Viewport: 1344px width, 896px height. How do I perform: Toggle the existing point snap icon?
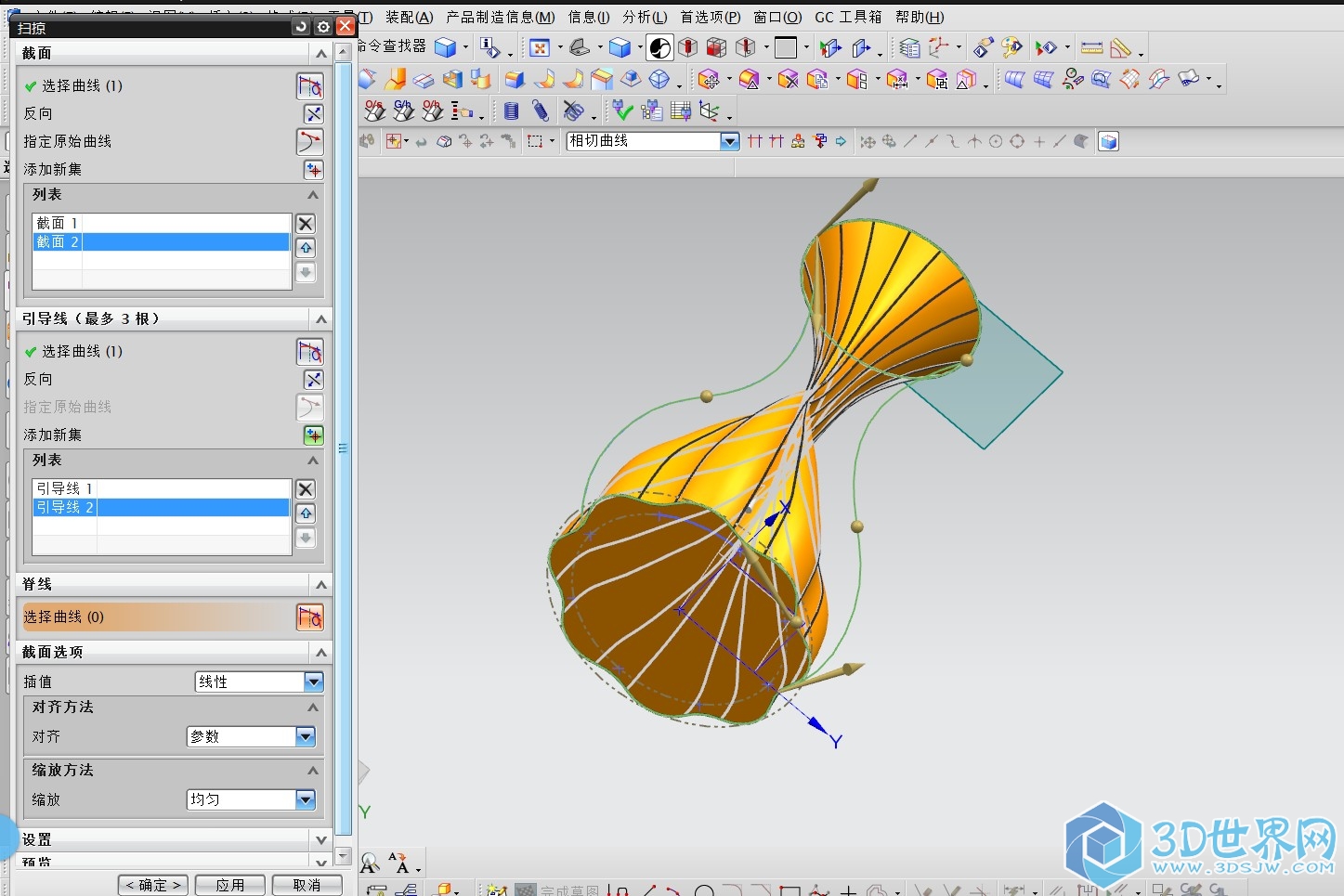(1038, 141)
